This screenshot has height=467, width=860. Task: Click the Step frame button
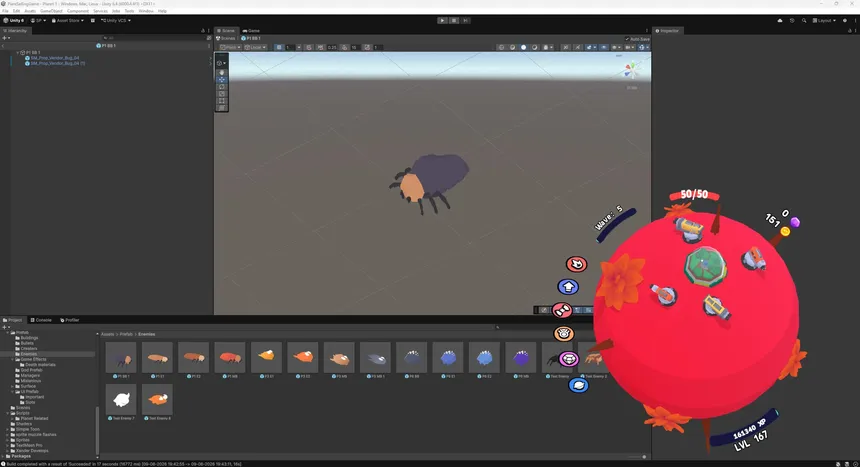(x=465, y=20)
